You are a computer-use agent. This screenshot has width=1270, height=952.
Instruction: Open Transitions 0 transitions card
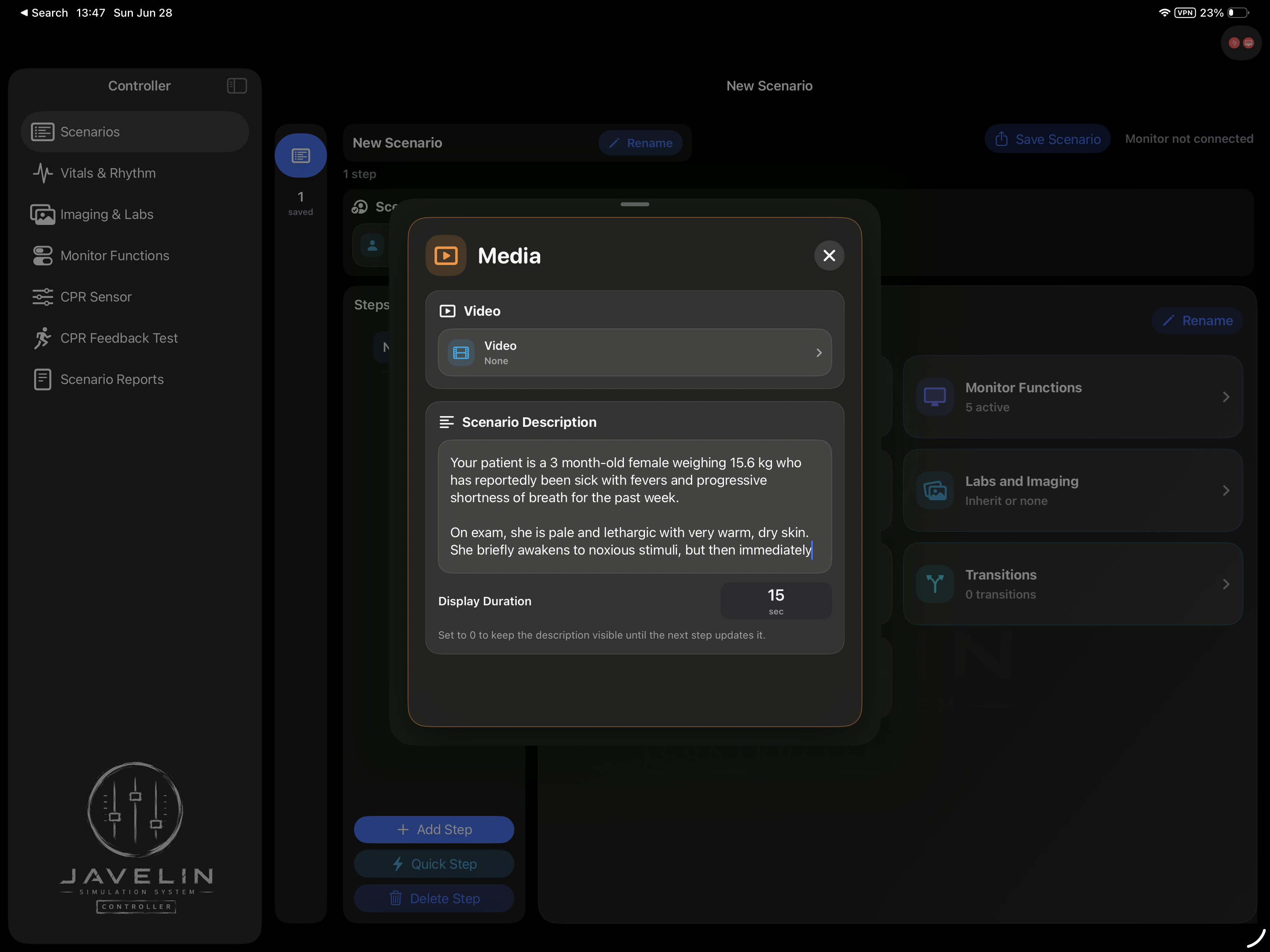click(x=1072, y=583)
